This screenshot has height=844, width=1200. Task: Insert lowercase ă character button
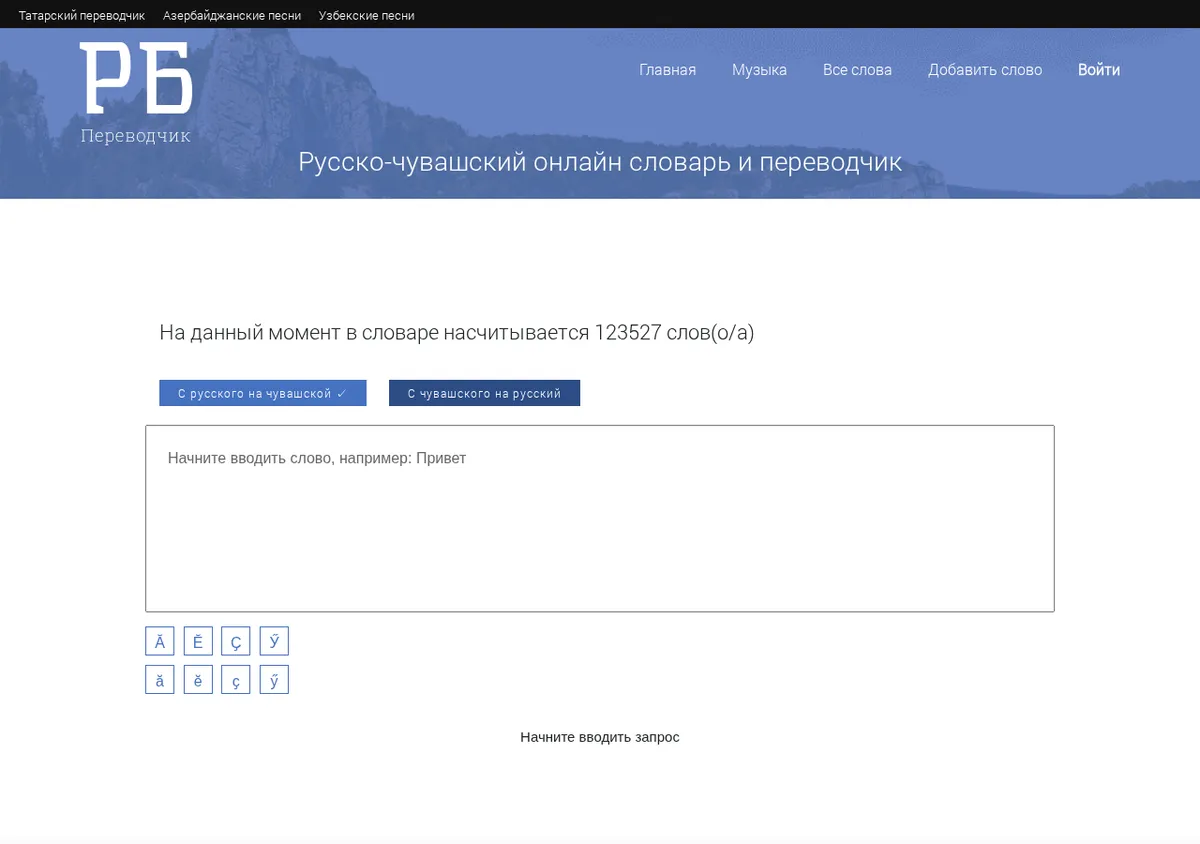pos(160,680)
